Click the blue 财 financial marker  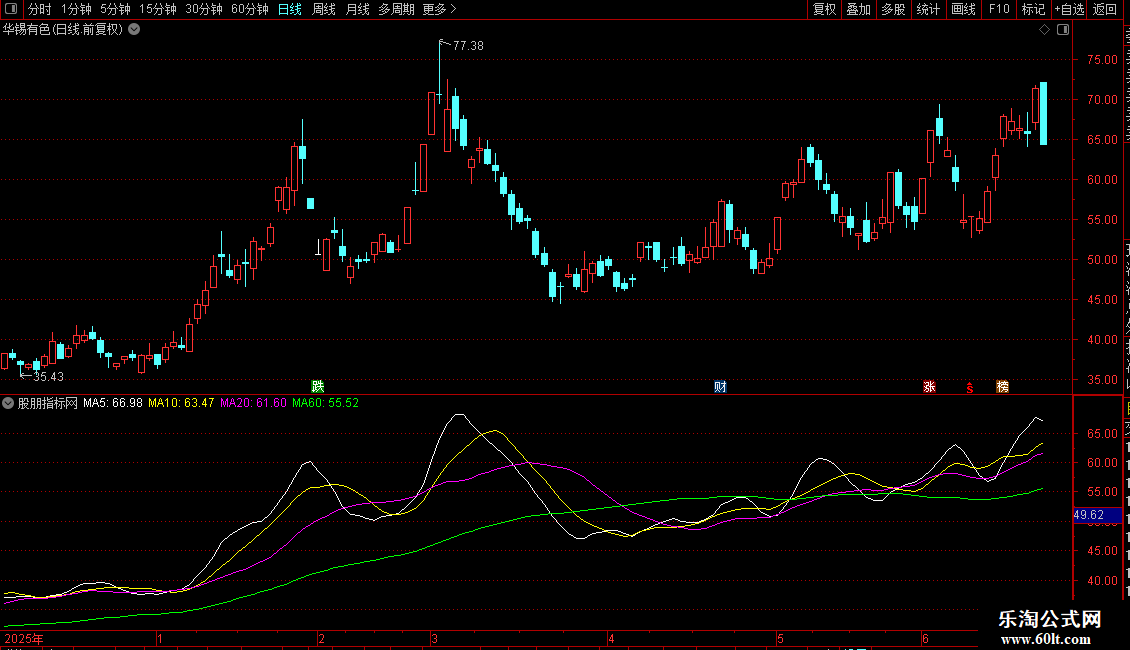point(720,387)
